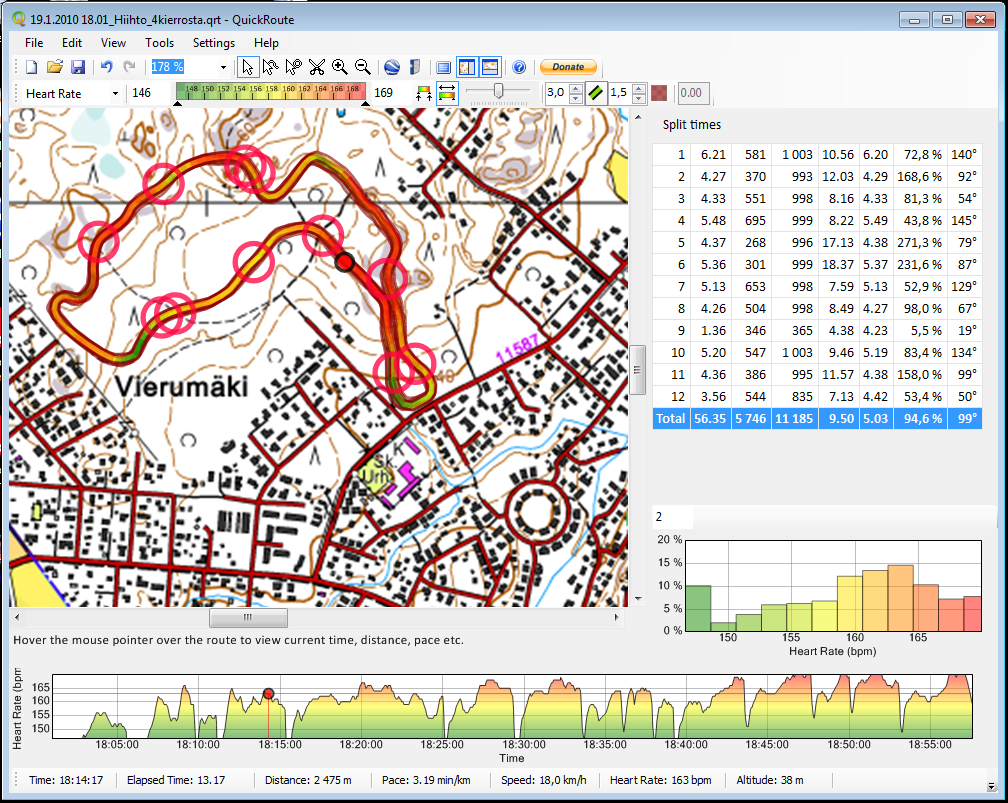Redo the last undone action
1008x803 pixels.
pos(129,67)
